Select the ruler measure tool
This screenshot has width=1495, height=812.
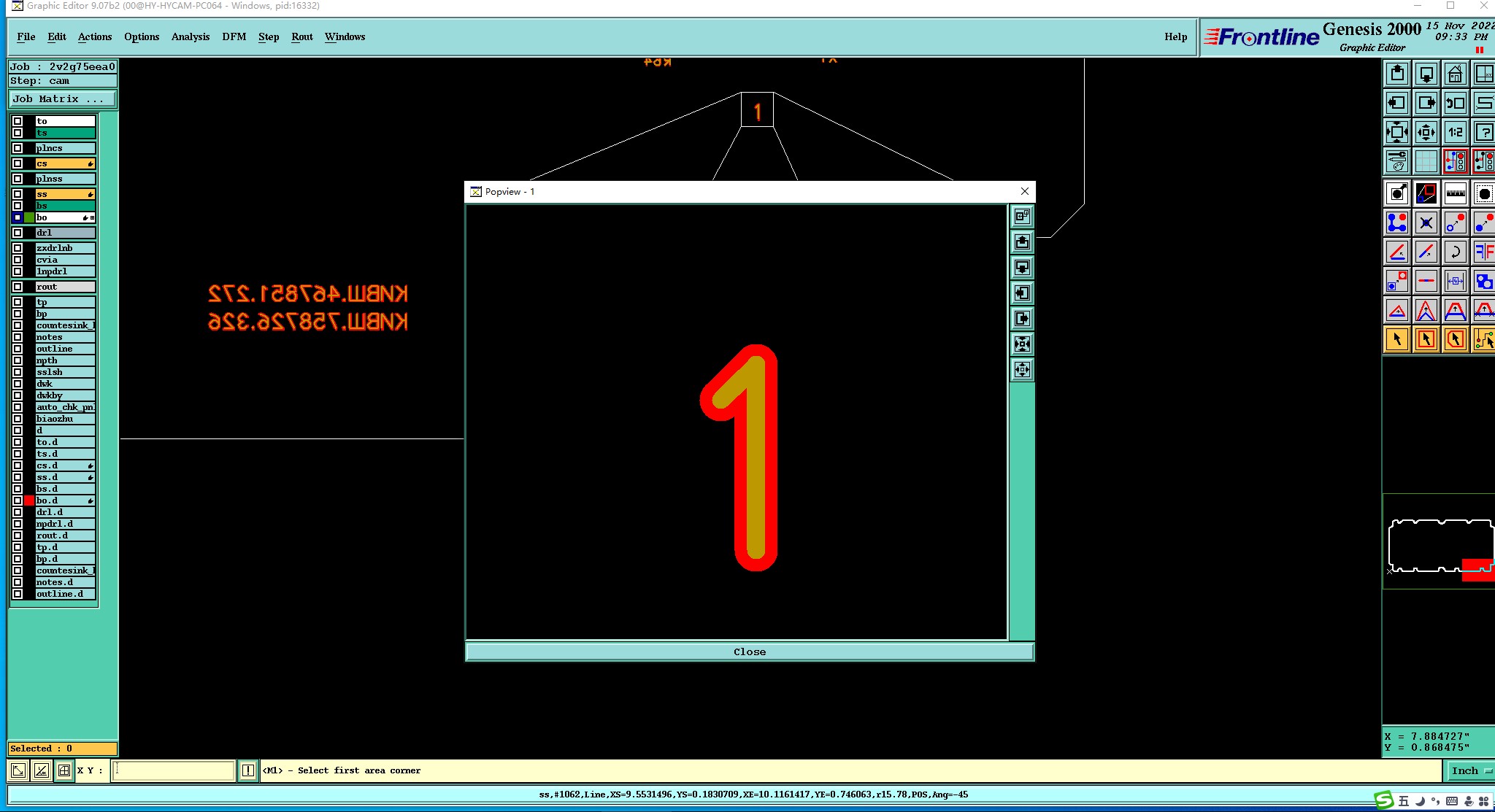coord(1455,193)
